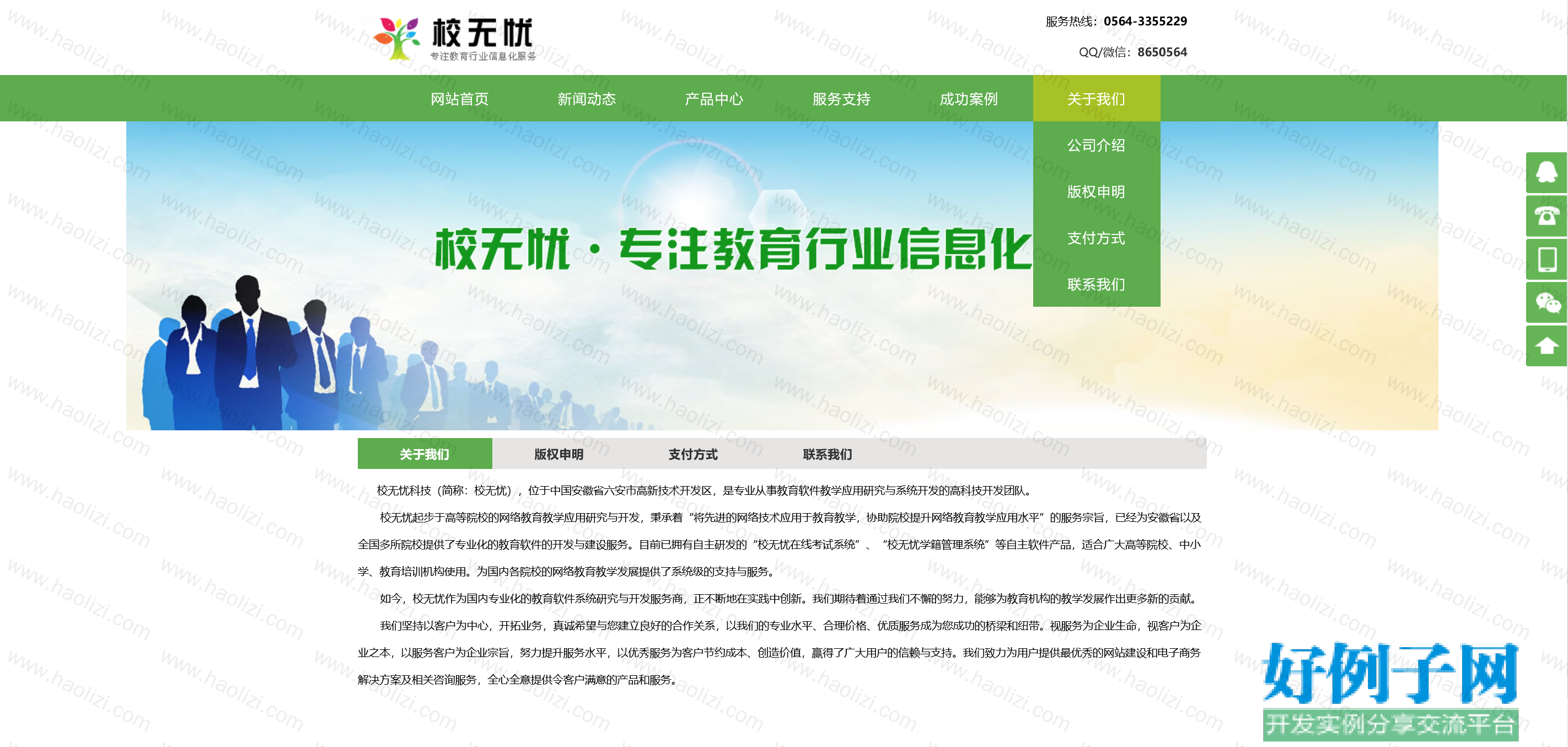Switch to the 支付方式 content tab

(693, 454)
